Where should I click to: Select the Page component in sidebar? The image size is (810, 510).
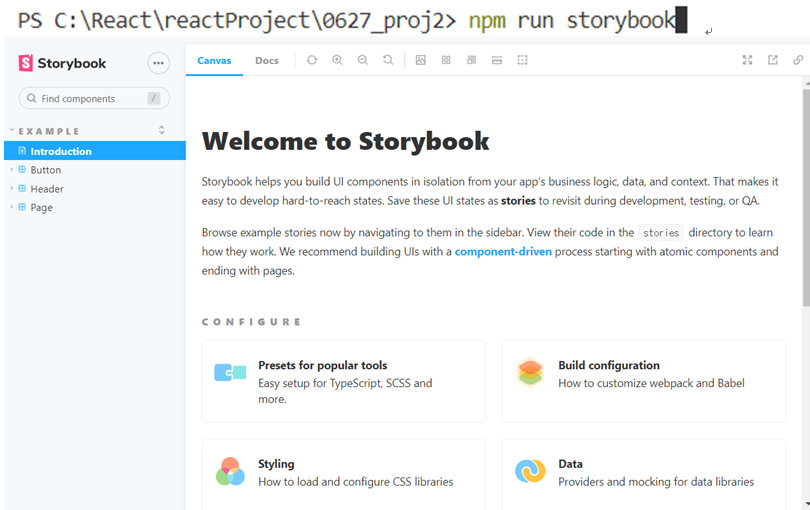click(41, 207)
